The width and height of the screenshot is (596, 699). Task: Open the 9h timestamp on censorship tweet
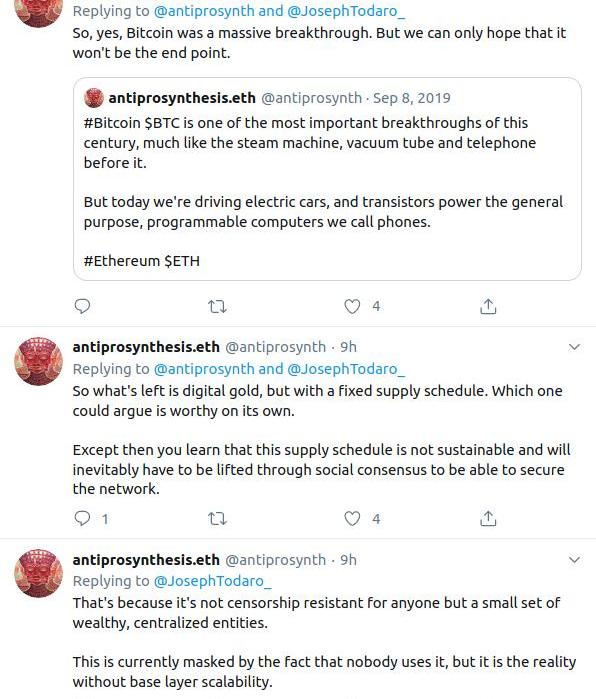pyautogui.click(x=348, y=560)
